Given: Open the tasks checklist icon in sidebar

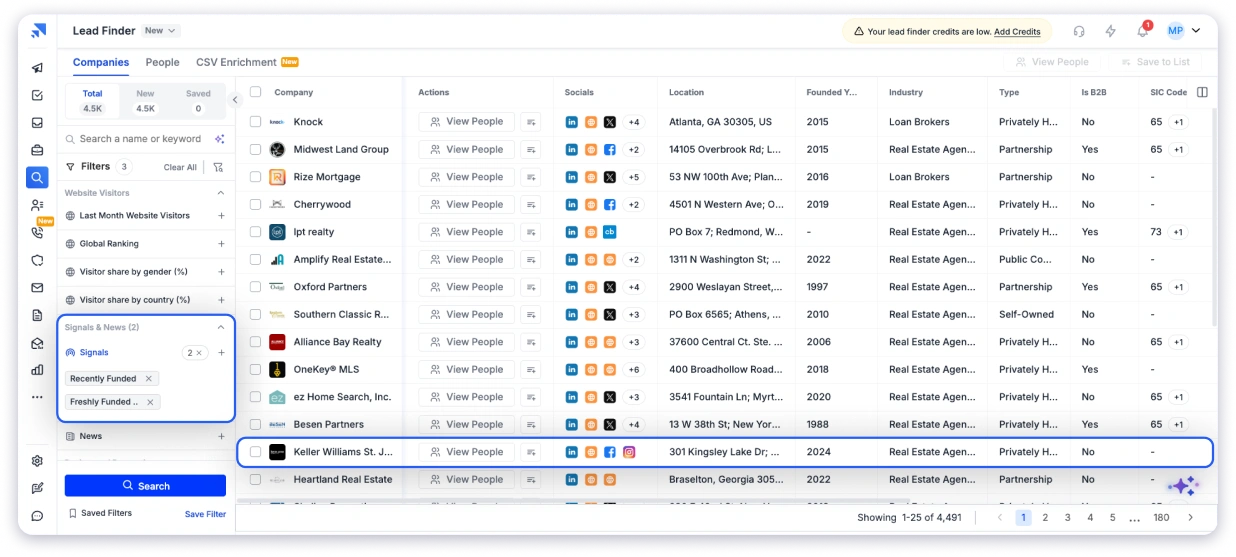Looking at the screenshot, I should tap(37, 96).
